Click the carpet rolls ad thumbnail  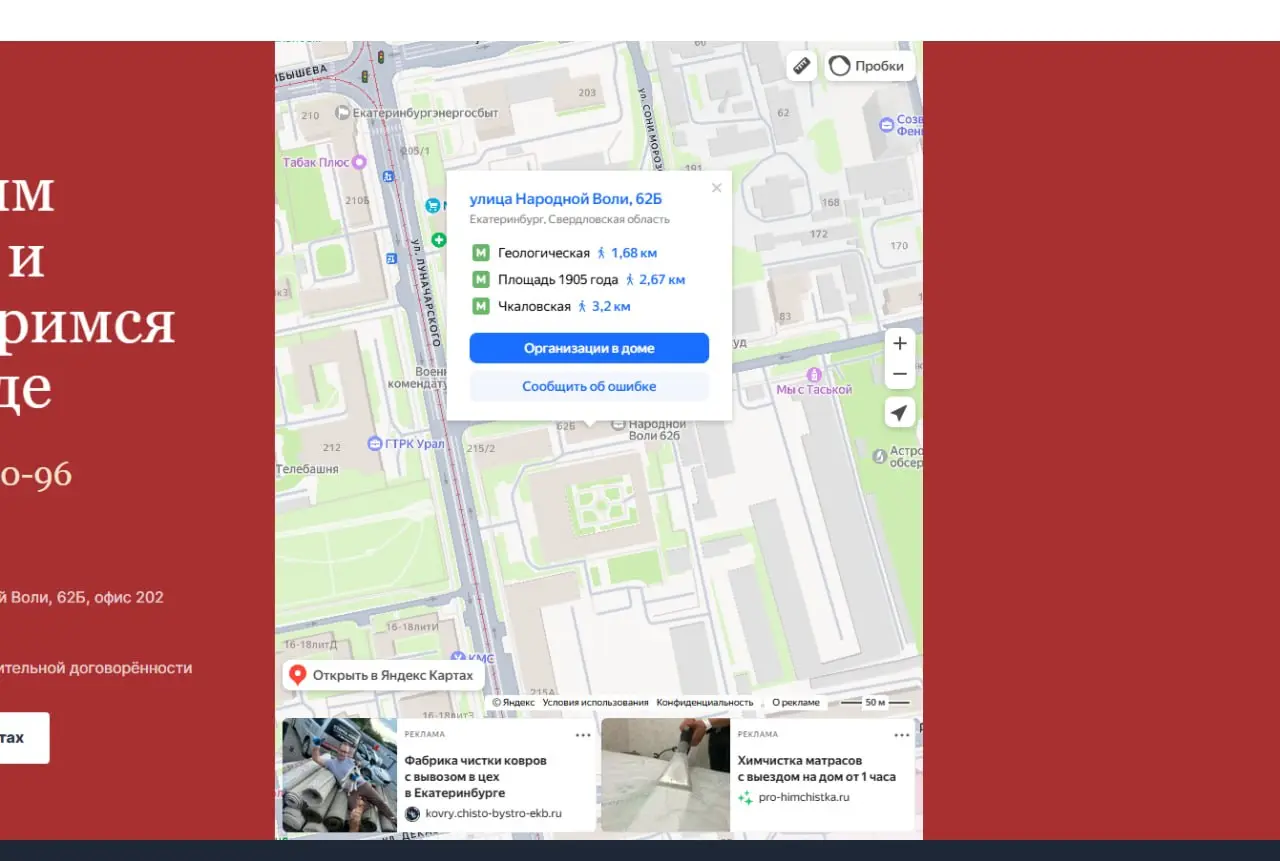340,775
